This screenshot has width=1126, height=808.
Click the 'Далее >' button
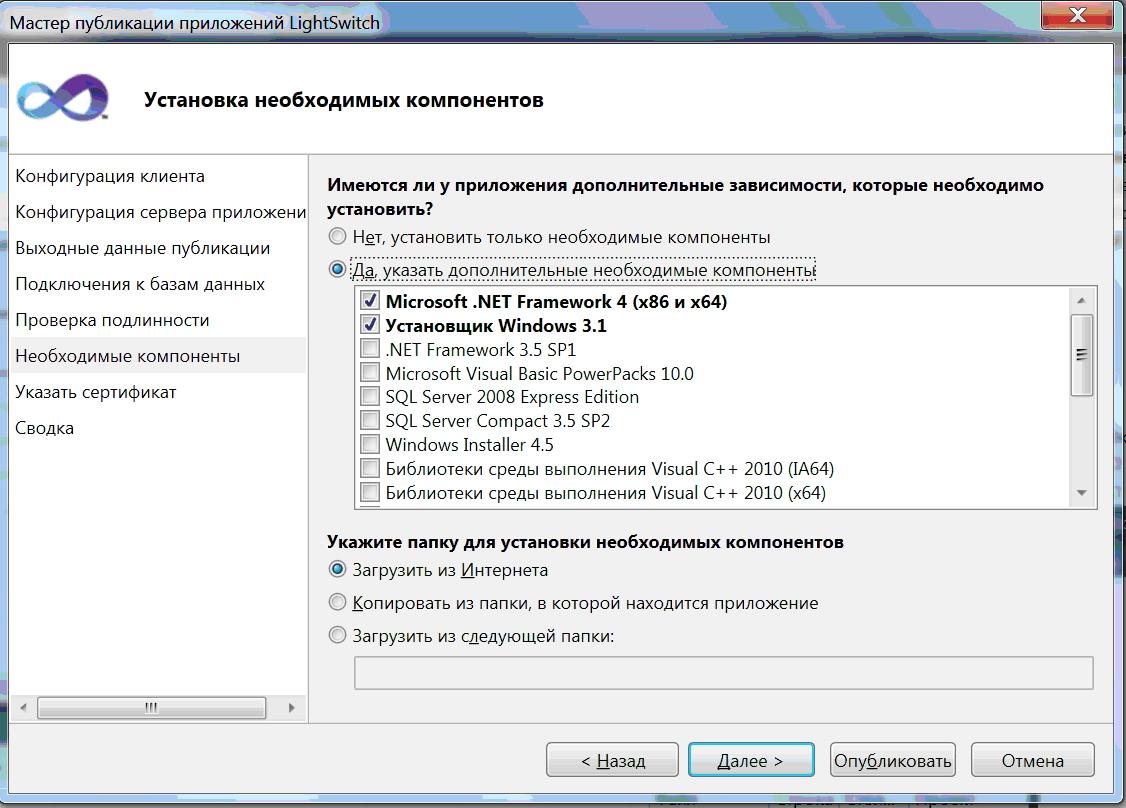tap(751, 760)
